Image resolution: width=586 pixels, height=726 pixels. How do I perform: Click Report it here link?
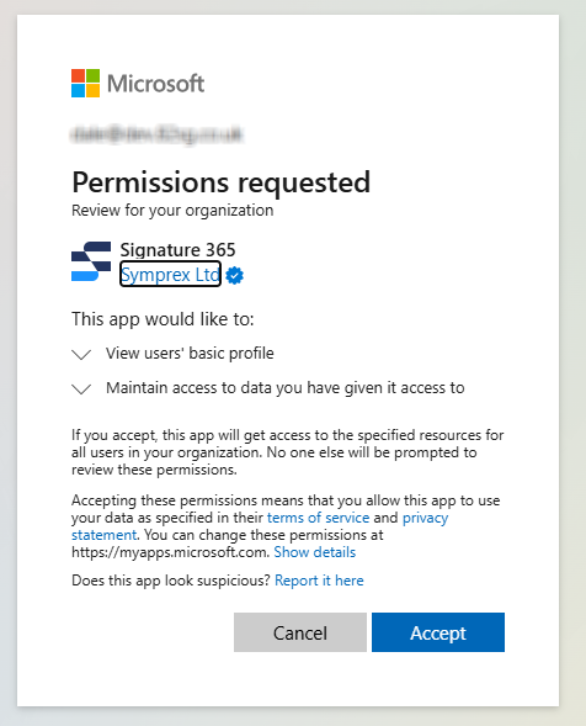pyautogui.click(x=319, y=580)
